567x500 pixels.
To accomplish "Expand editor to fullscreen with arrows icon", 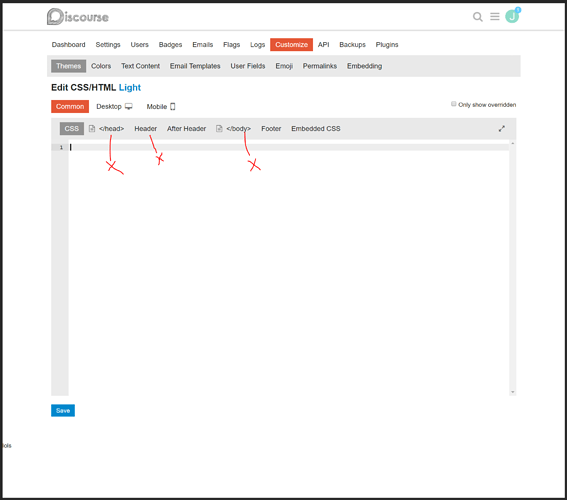I will [502, 129].
